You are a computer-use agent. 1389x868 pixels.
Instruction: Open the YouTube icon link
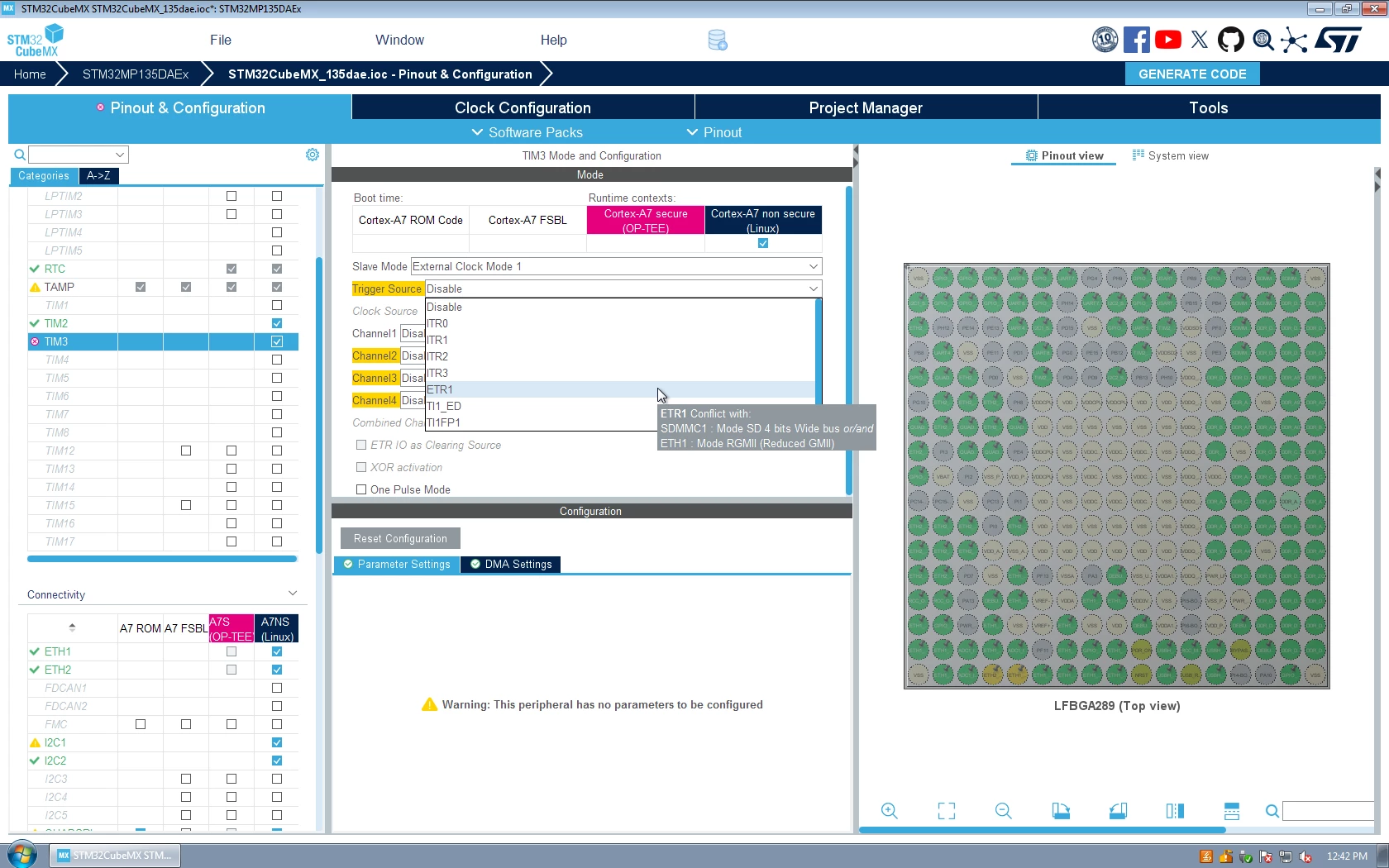click(x=1168, y=40)
